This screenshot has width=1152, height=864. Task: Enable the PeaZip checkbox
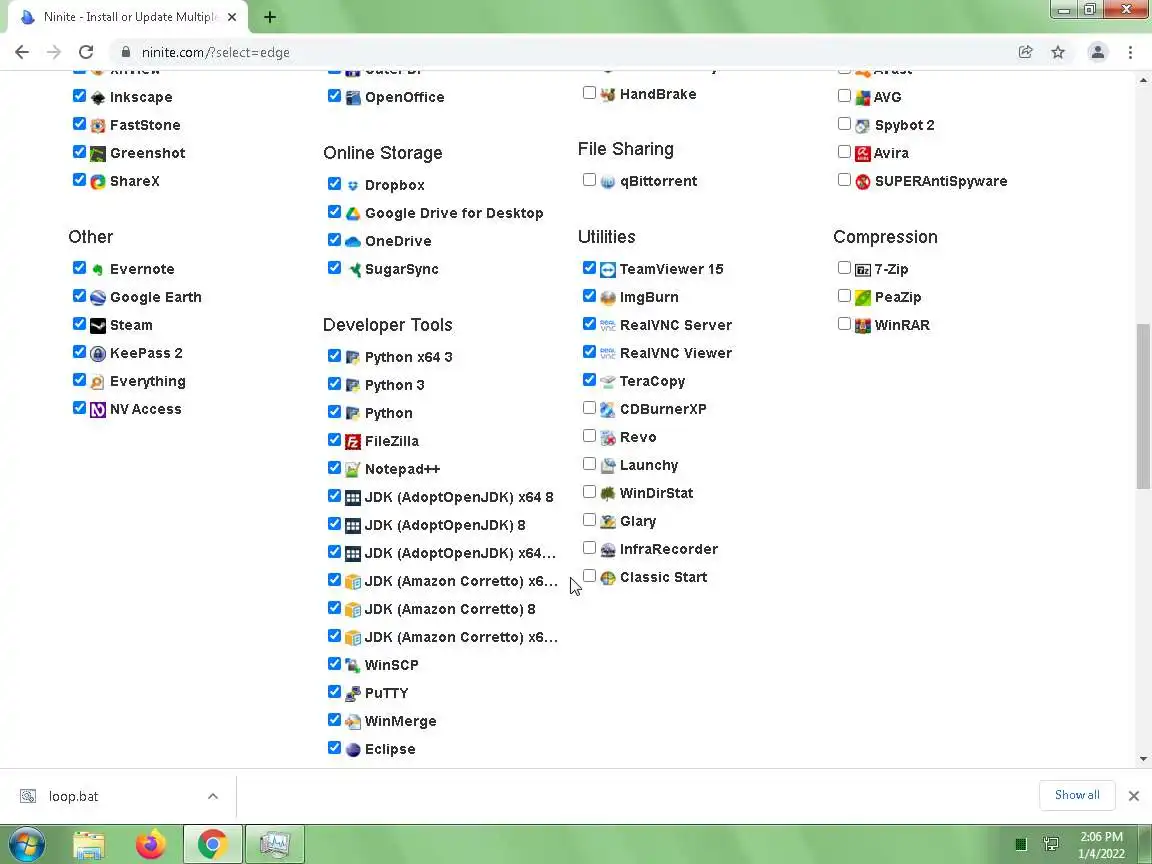tap(844, 296)
